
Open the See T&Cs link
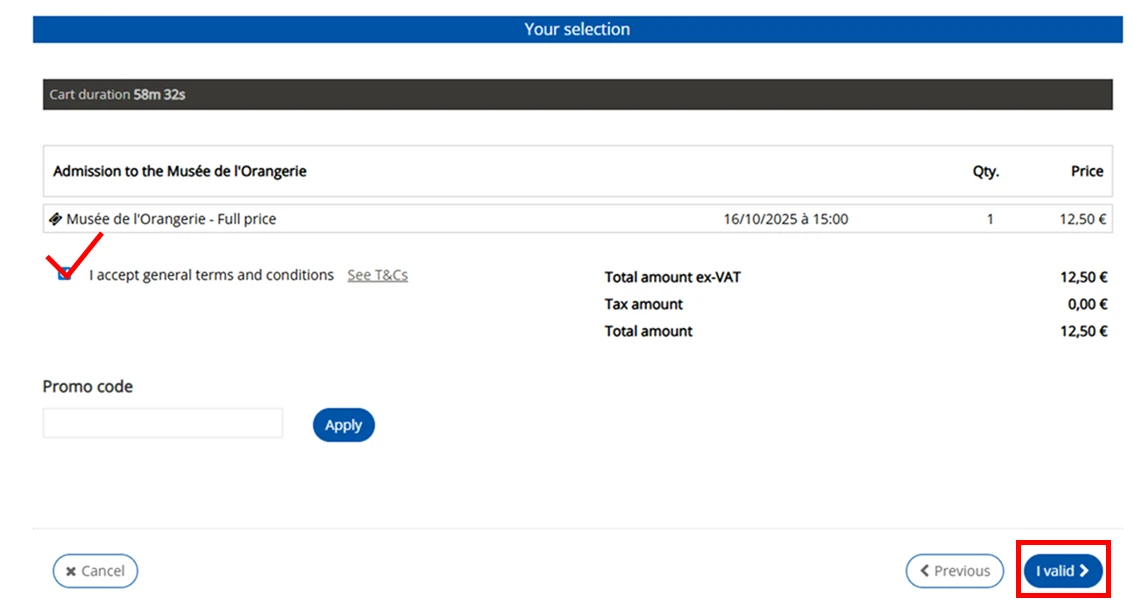coord(377,275)
